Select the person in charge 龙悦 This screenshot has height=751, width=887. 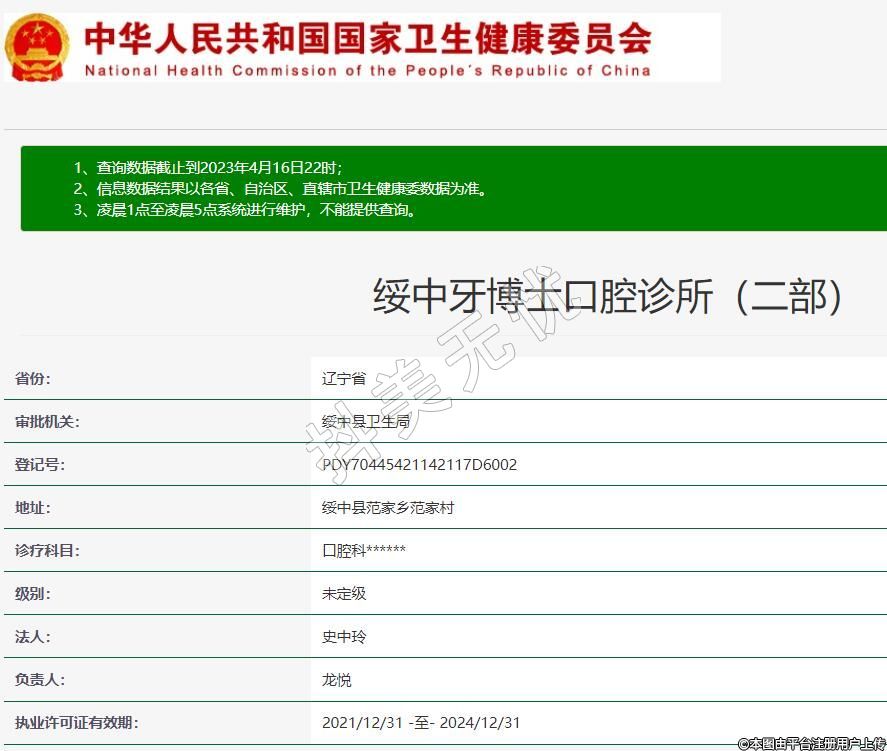tap(337, 680)
